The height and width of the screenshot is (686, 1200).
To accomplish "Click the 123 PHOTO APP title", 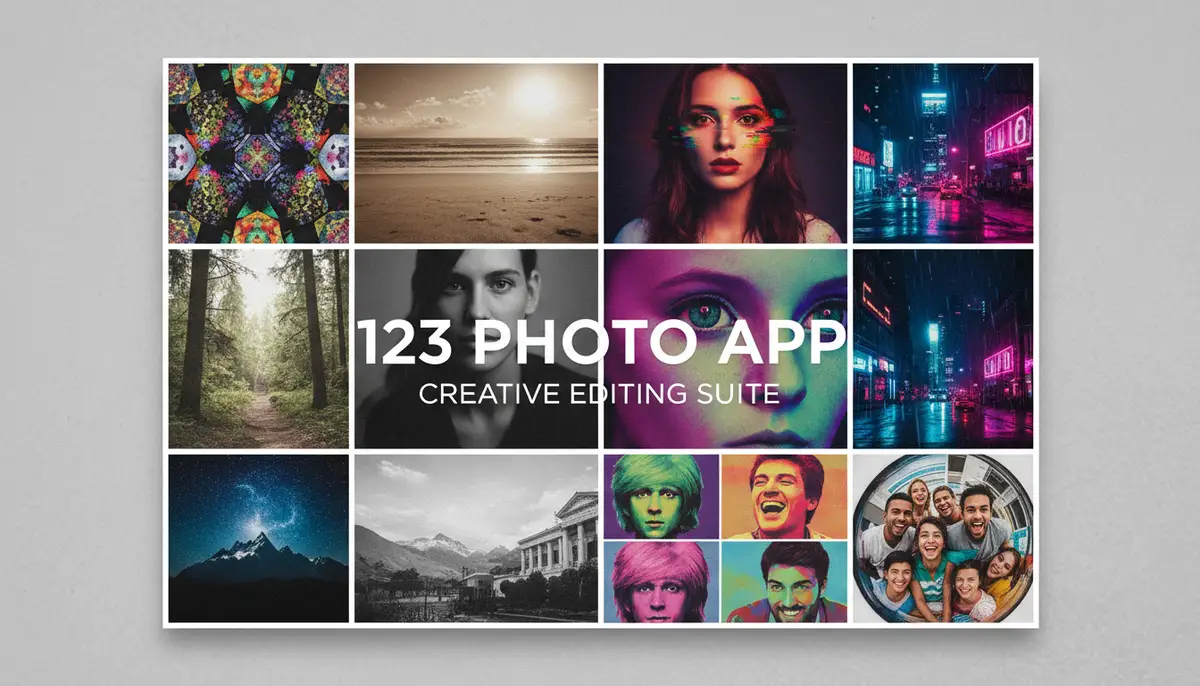I will point(600,342).
